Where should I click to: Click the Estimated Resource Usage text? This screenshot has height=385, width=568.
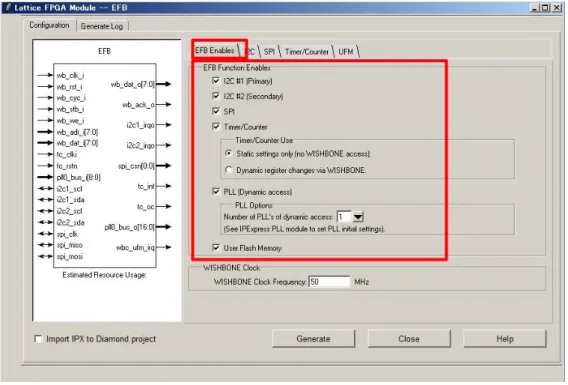pyautogui.click(x=104, y=275)
